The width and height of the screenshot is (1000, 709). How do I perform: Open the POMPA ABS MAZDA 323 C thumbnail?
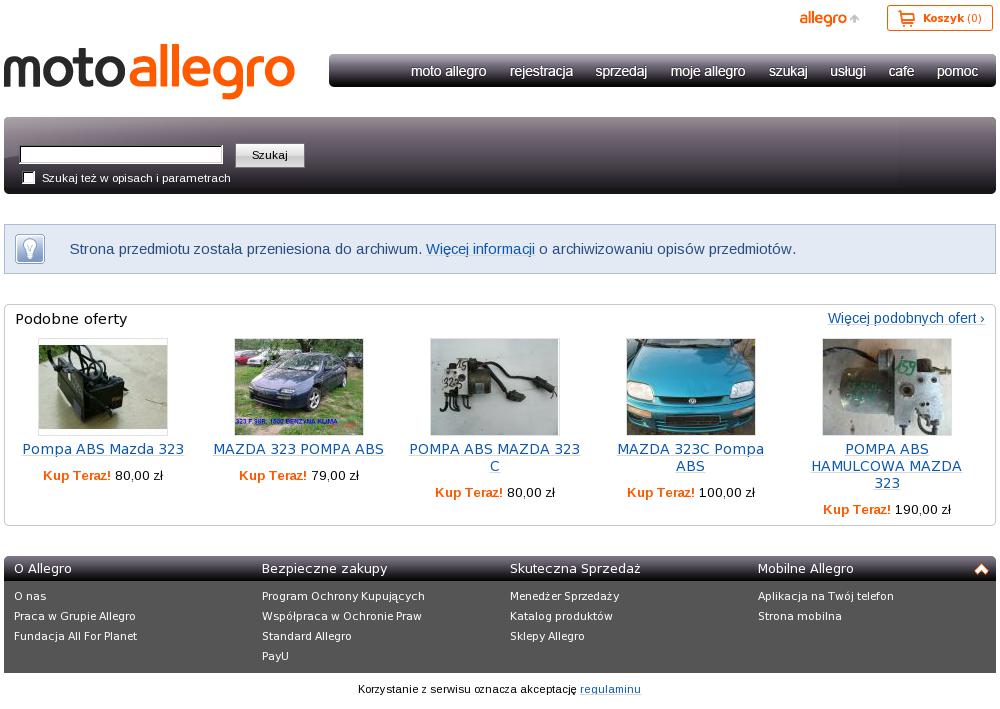pyautogui.click(x=494, y=387)
